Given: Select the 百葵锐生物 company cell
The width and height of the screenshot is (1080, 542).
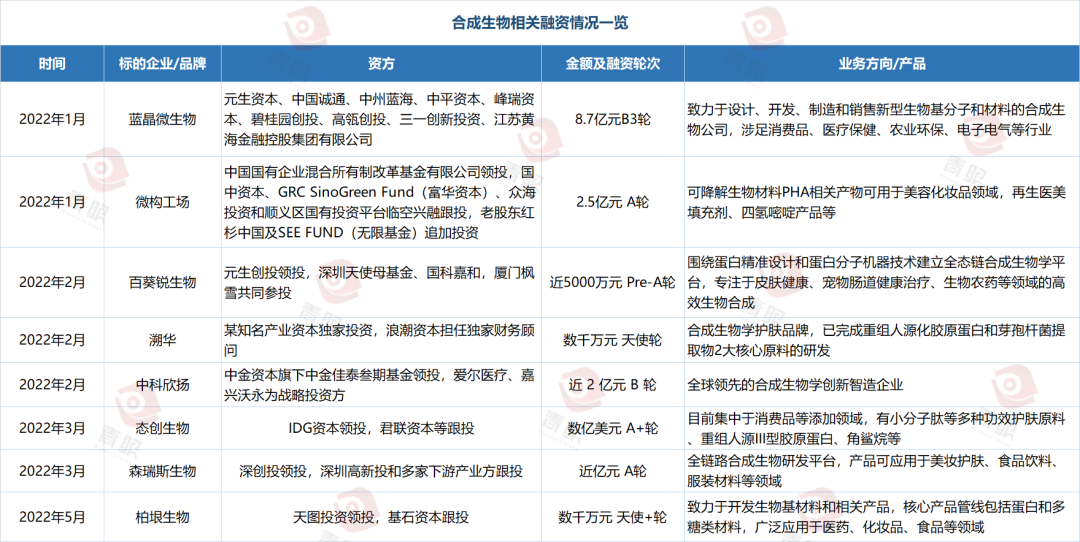Looking at the screenshot, I should point(162,283).
